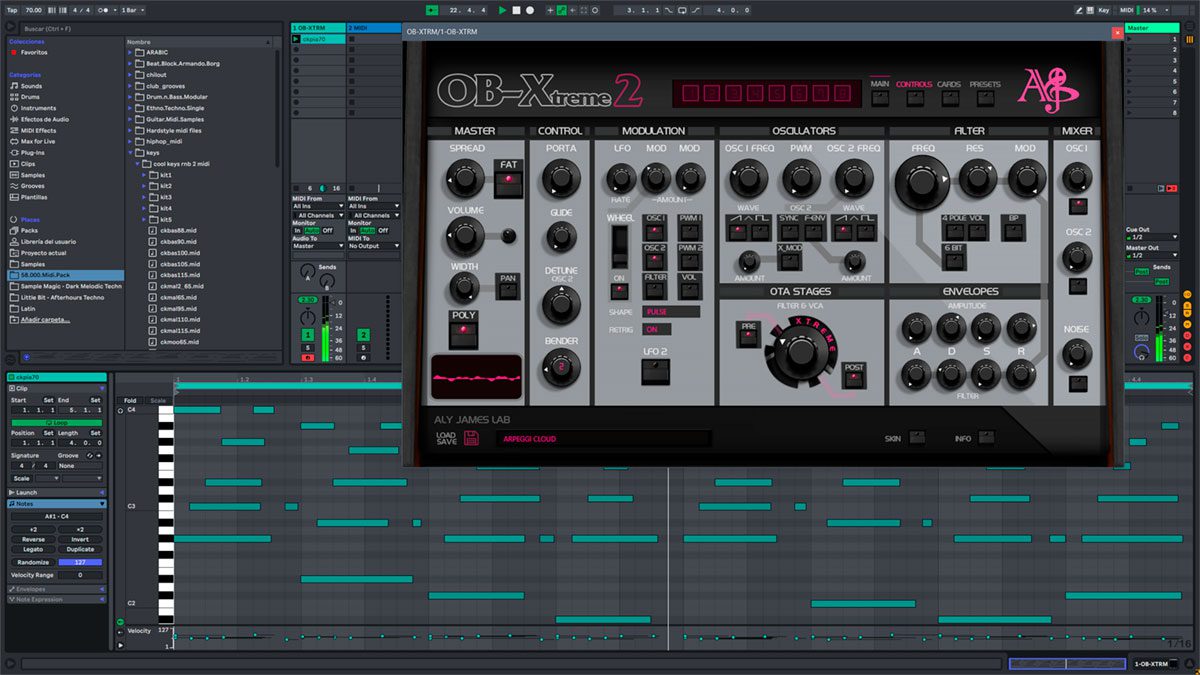Toggle the loop switch icon in transport

point(682,10)
